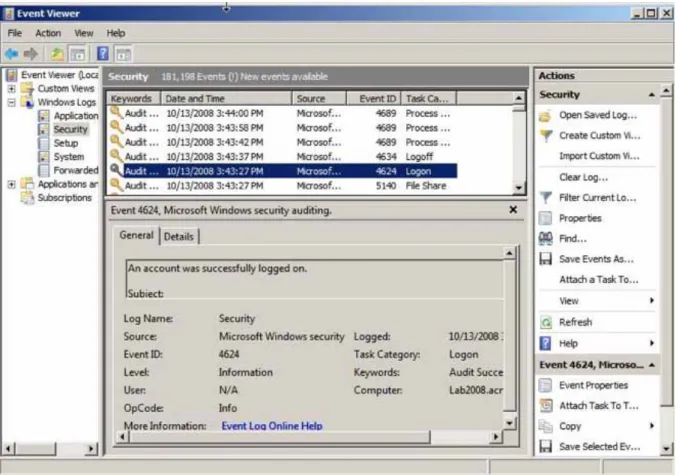Click the Help question mark icon in Actions
The height and width of the screenshot is (475, 679).
(x=546, y=343)
